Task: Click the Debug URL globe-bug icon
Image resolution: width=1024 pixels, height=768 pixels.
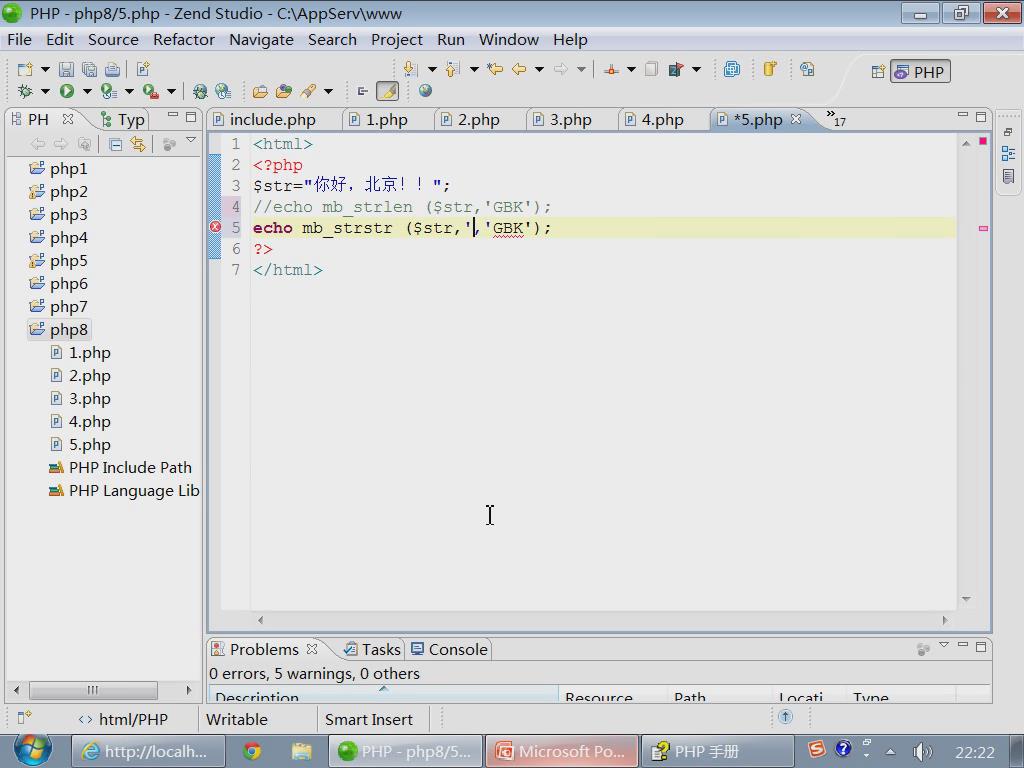Action: [x=200, y=91]
